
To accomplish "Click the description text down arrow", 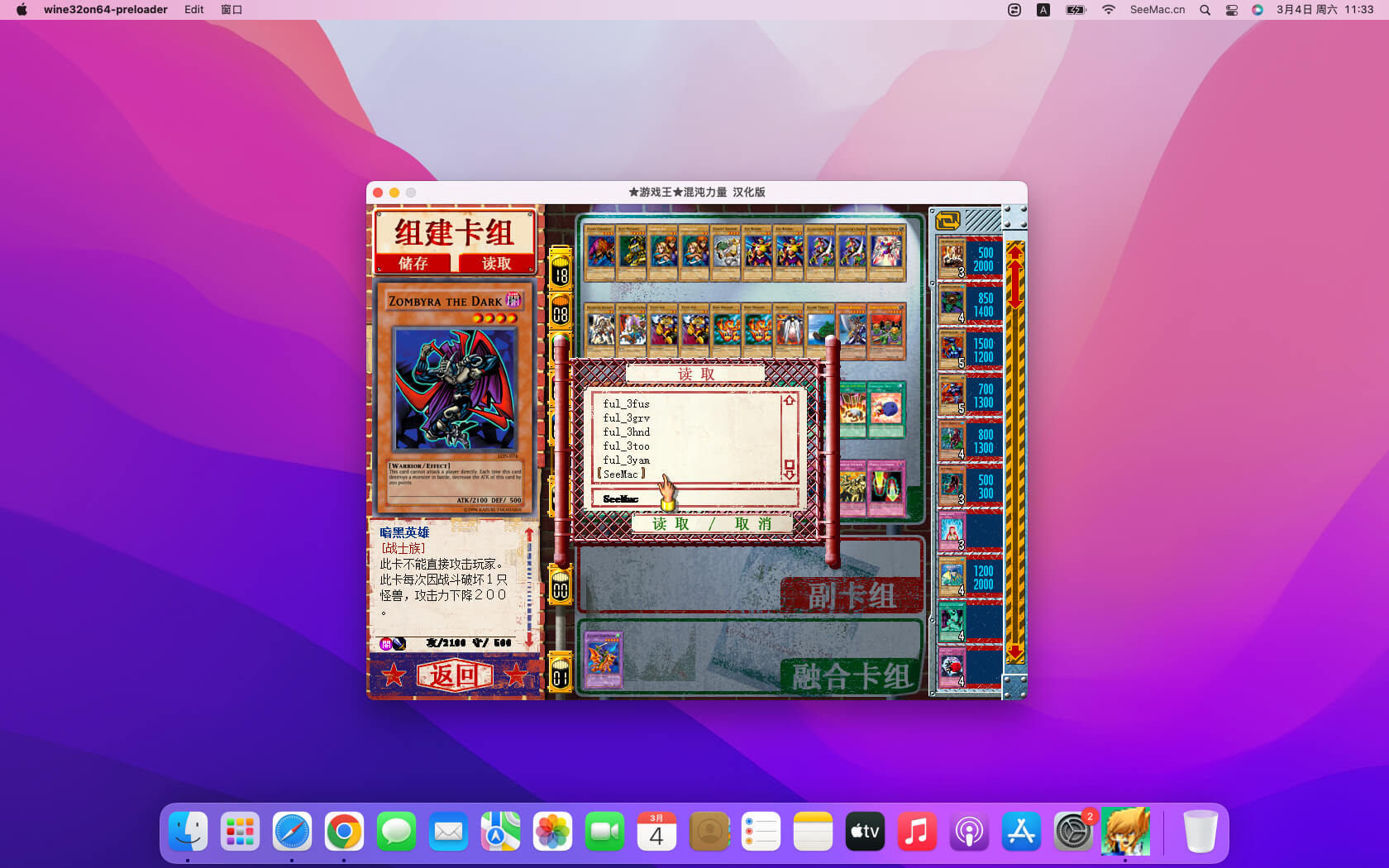I will [529, 640].
